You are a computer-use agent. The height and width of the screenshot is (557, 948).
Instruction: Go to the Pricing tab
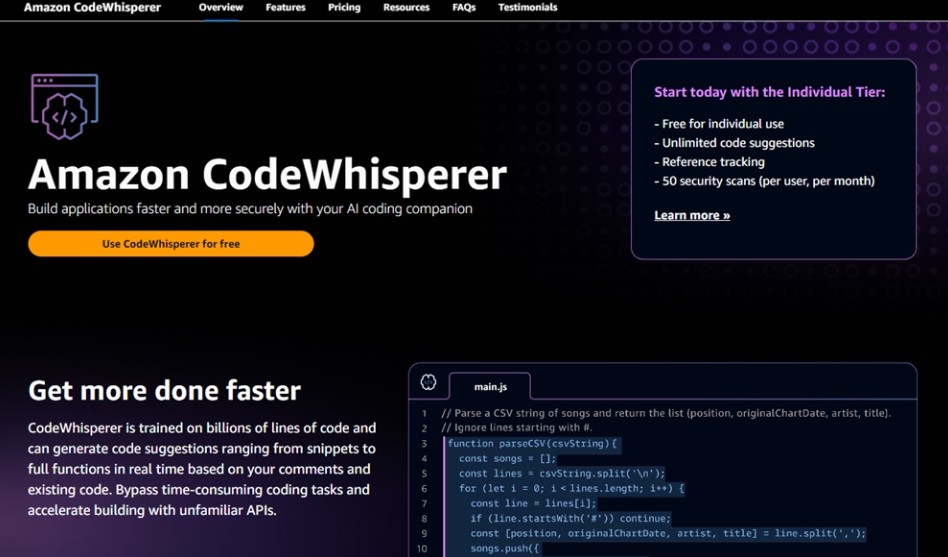coord(344,8)
